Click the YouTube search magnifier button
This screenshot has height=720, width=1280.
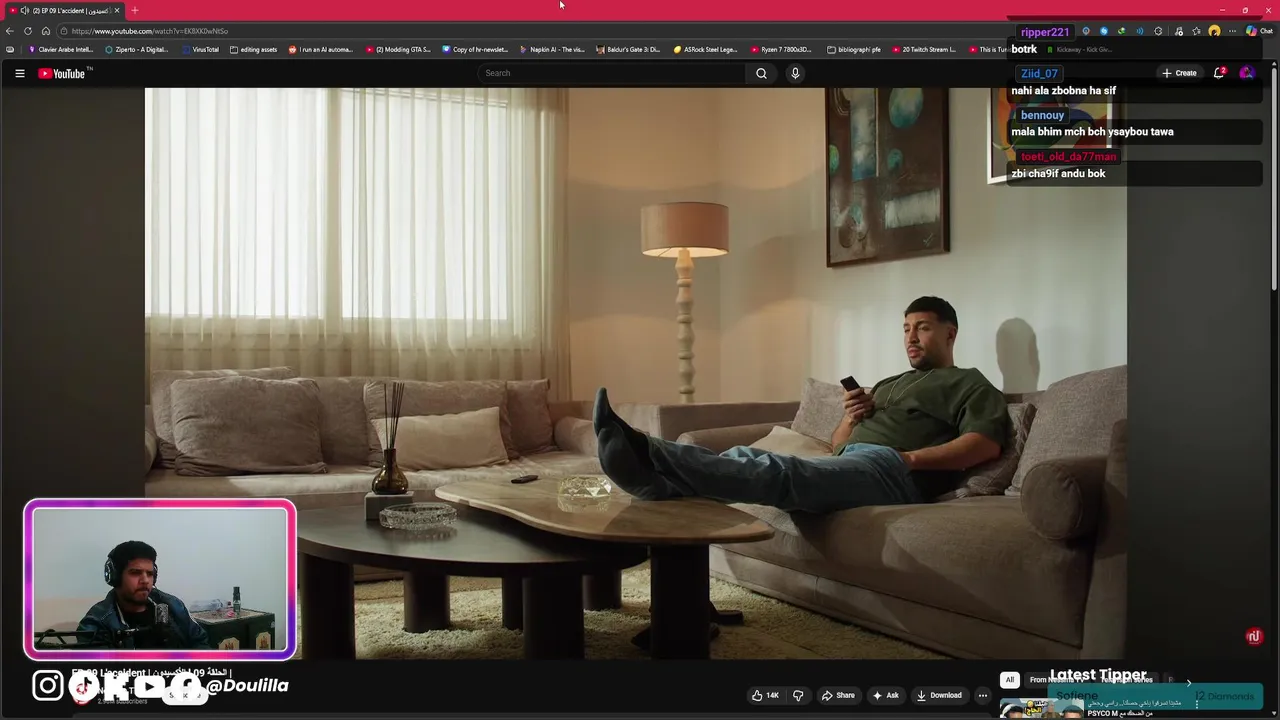click(761, 73)
